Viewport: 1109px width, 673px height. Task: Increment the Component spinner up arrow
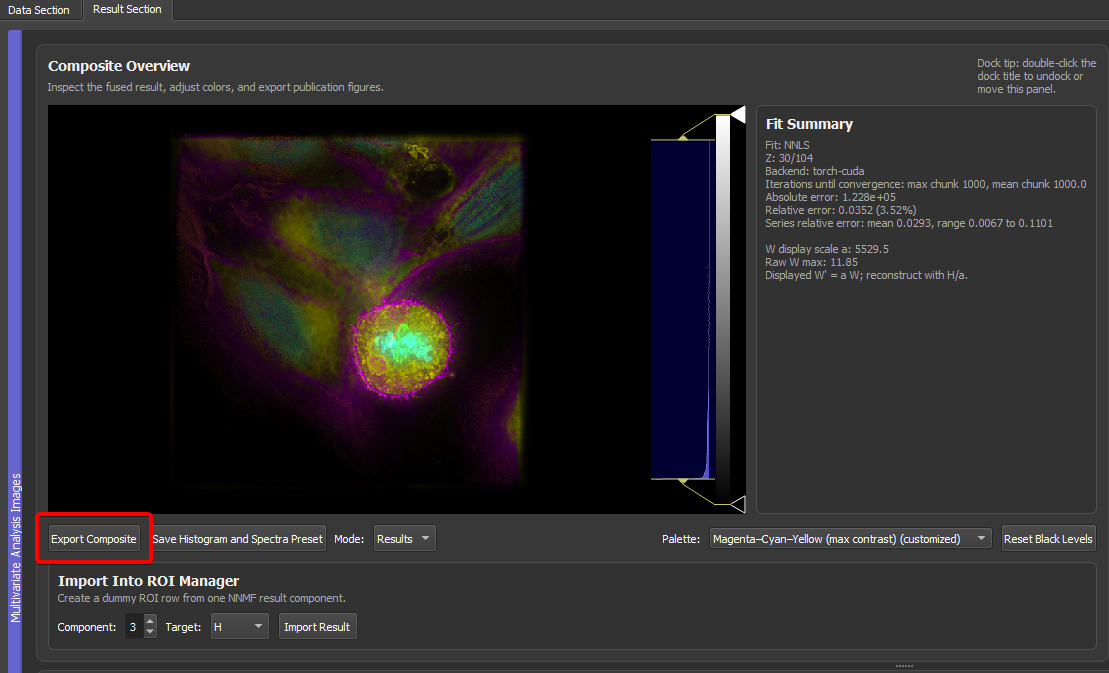(150, 621)
